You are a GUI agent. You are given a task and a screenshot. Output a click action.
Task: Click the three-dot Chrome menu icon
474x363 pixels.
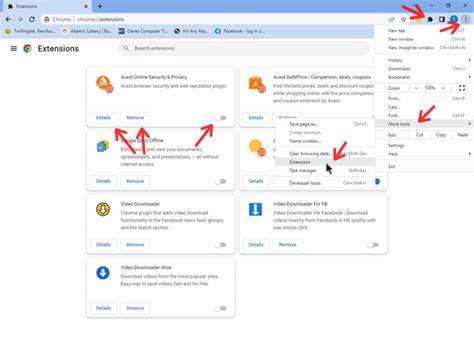click(x=466, y=19)
